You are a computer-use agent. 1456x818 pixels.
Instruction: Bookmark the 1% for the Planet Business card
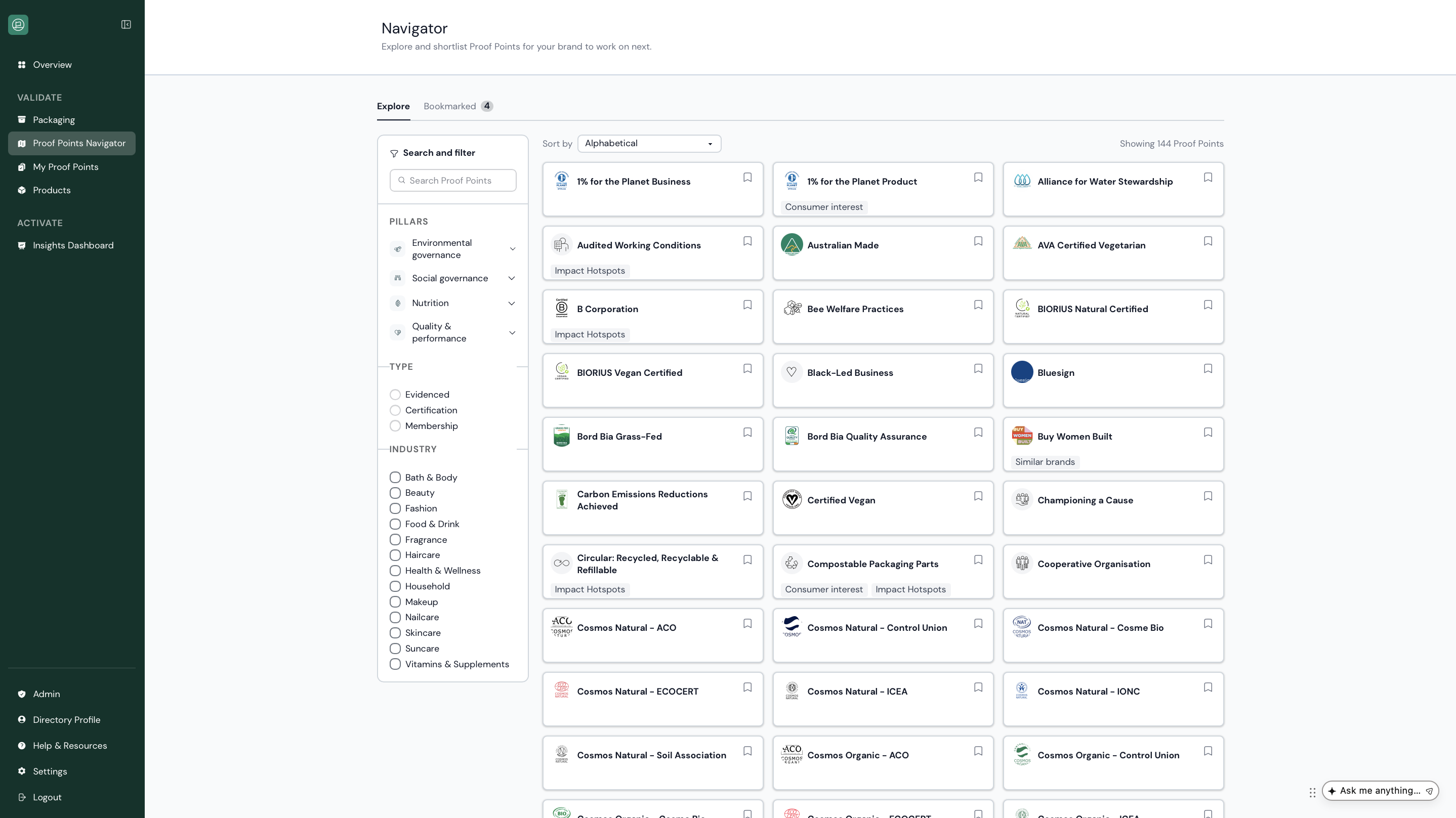click(747, 178)
